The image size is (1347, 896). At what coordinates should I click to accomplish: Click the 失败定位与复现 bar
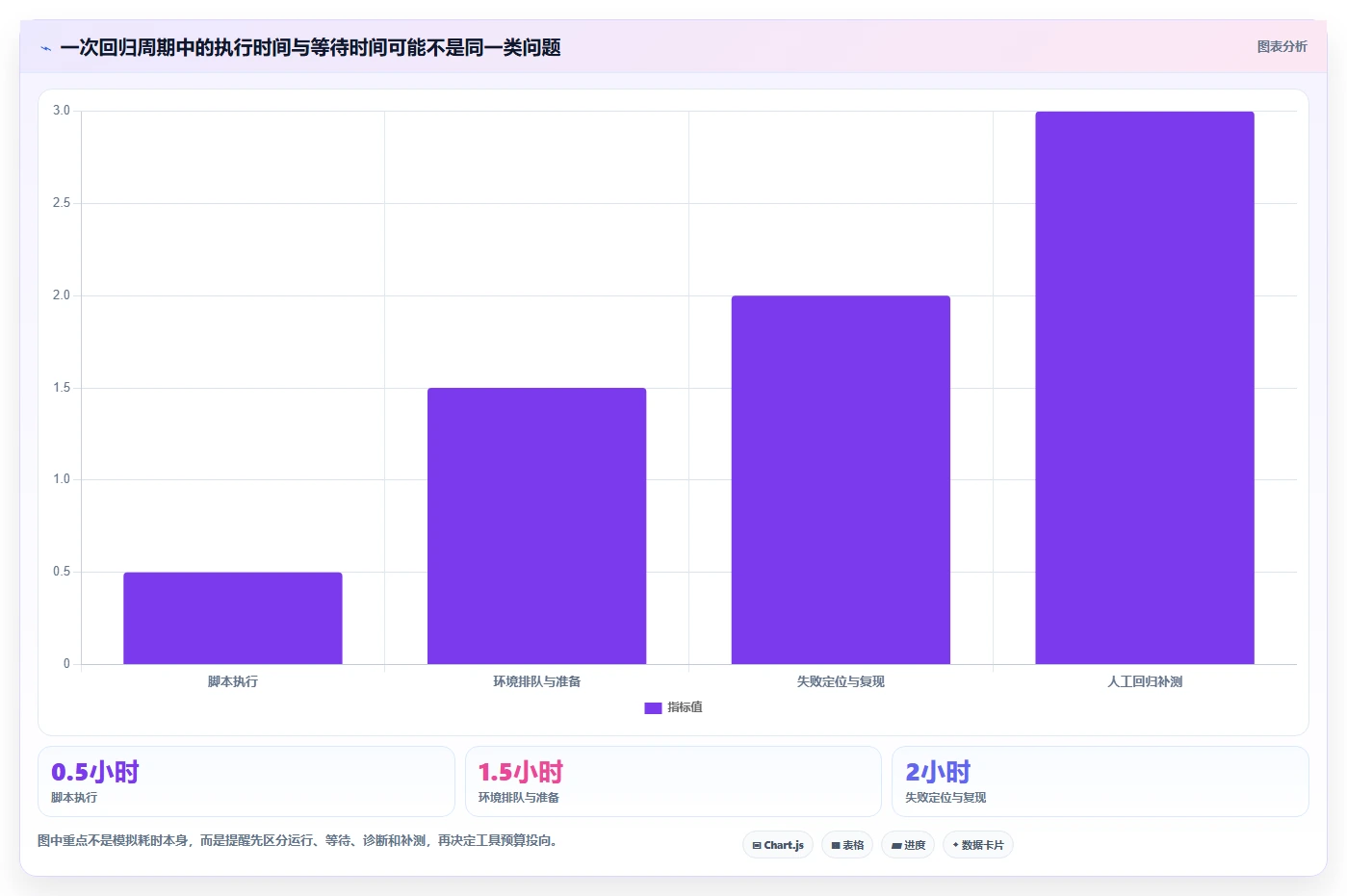click(841, 479)
